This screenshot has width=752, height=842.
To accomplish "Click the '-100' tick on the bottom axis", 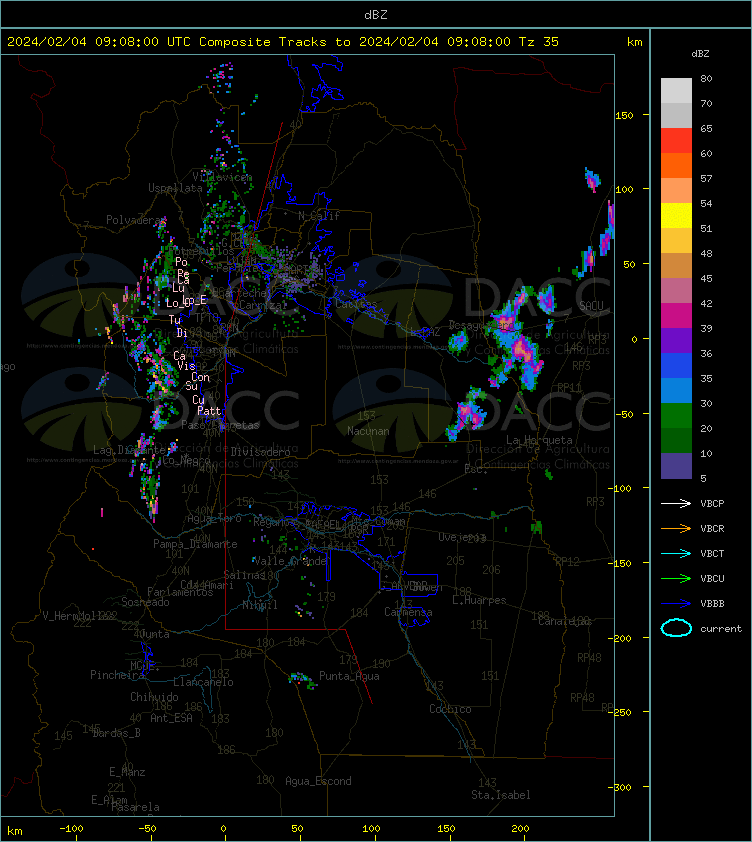I will coord(71,829).
